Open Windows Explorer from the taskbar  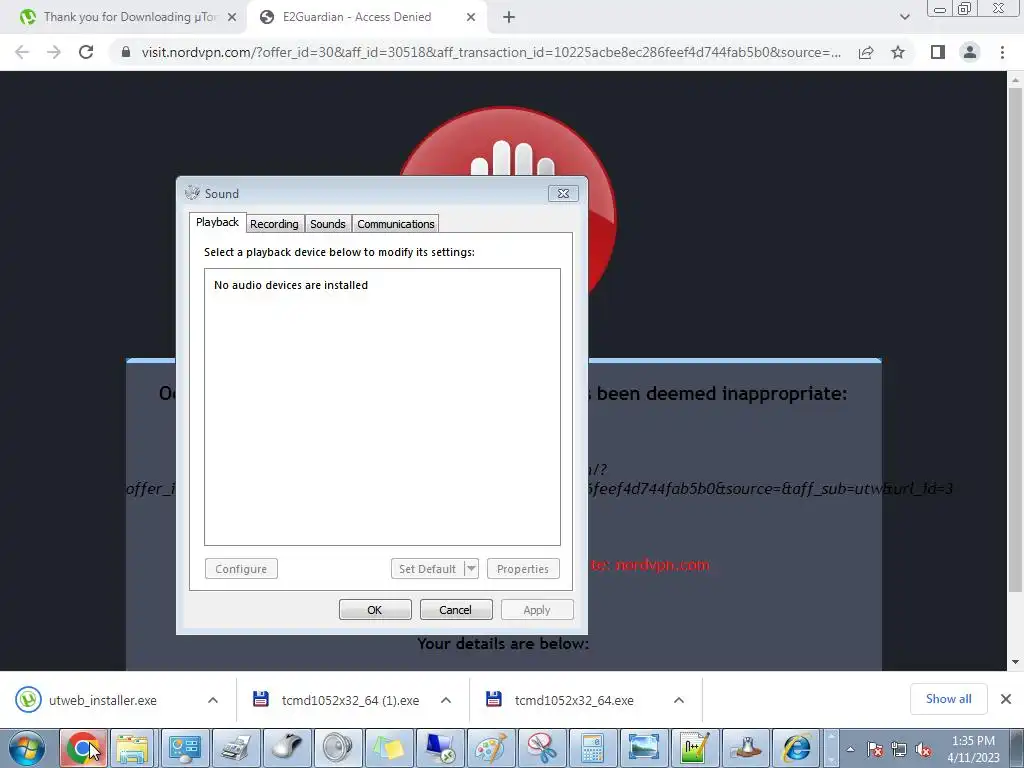pyautogui.click(x=133, y=748)
